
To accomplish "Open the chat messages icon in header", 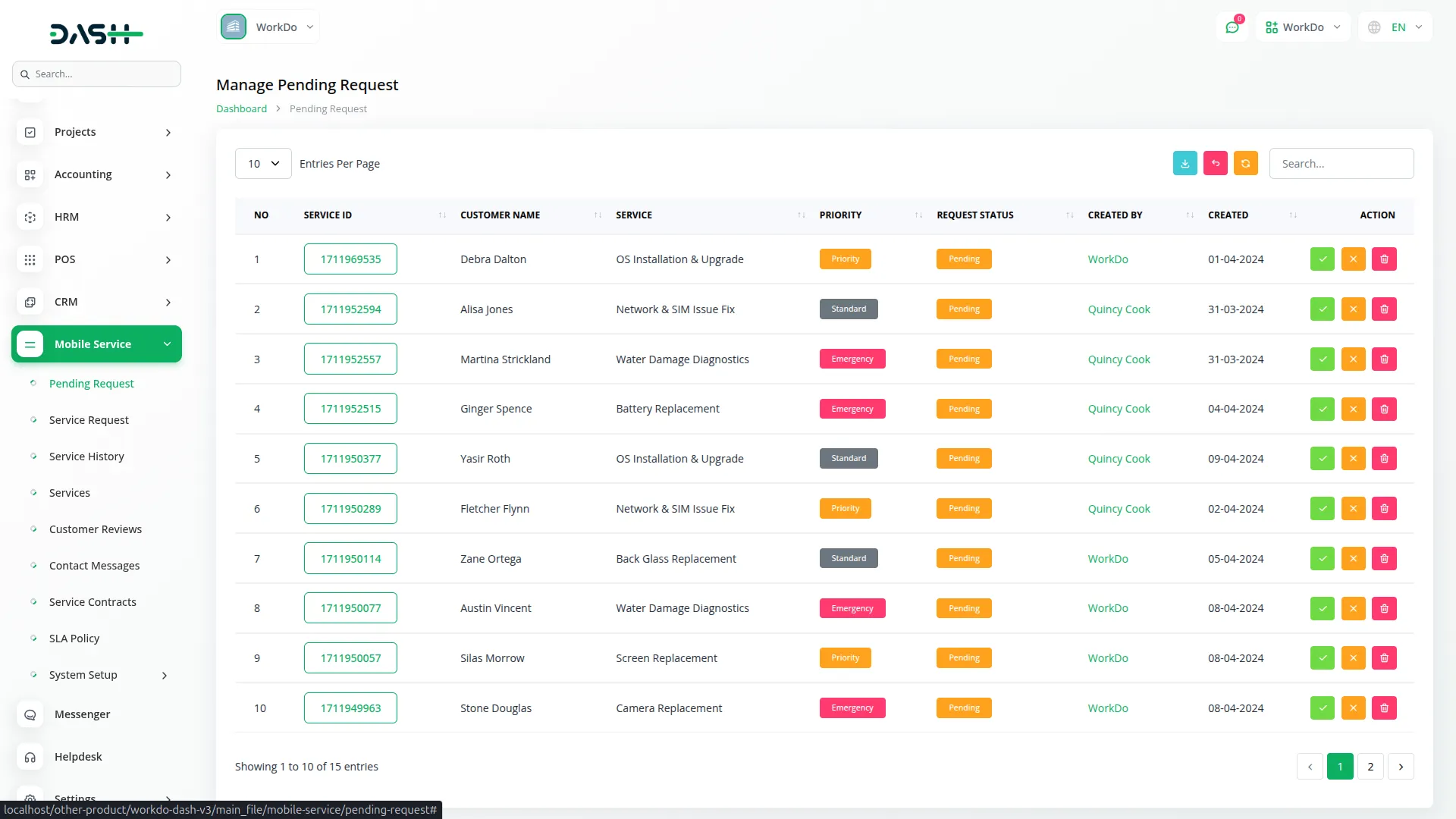I will click(1232, 27).
